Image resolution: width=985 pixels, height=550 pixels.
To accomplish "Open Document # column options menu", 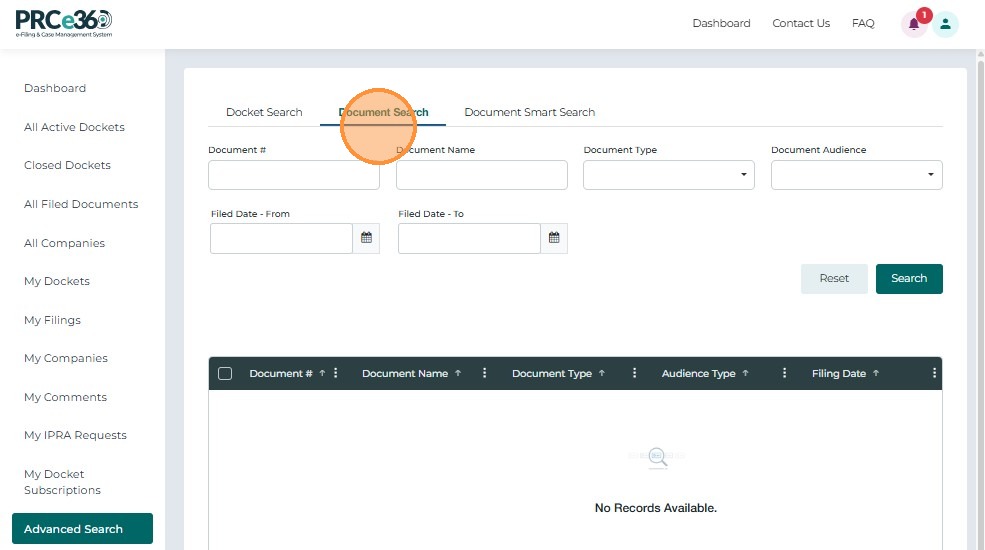I will [335, 373].
